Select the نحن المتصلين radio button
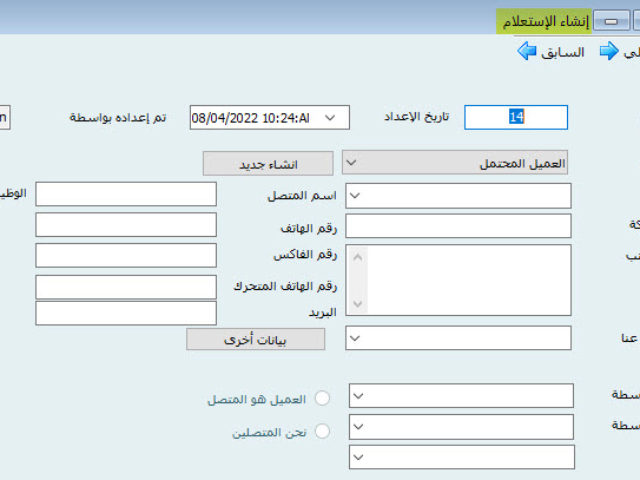640x480 pixels. (x=322, y=432)
